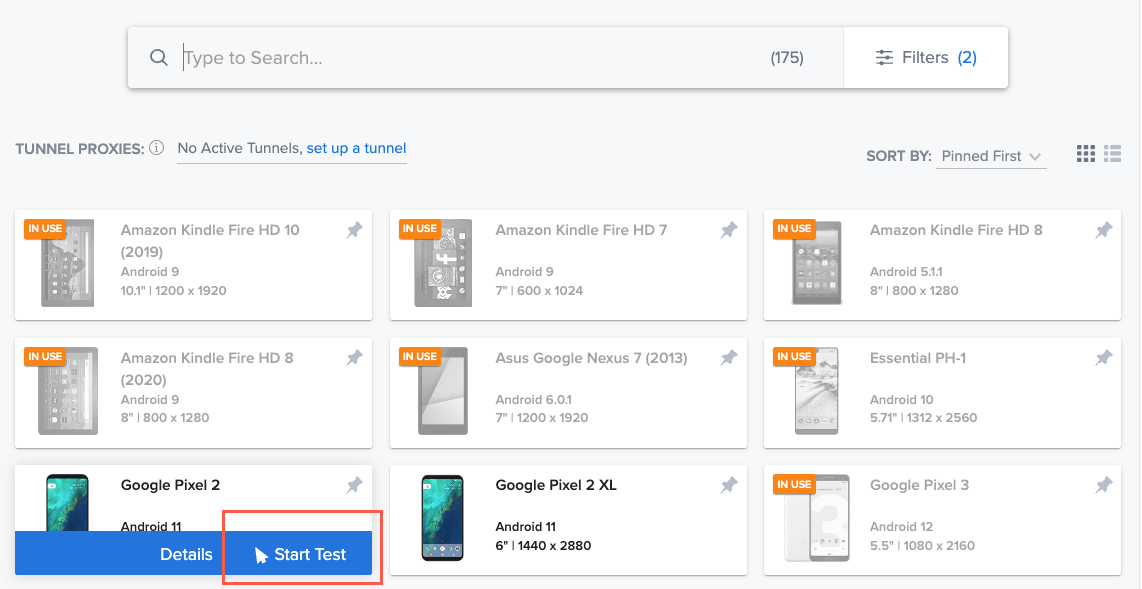Viewport: 1142px width, 589px height.
Task: Click the device count (175) indicator
Action: click(x=787, y=57)
